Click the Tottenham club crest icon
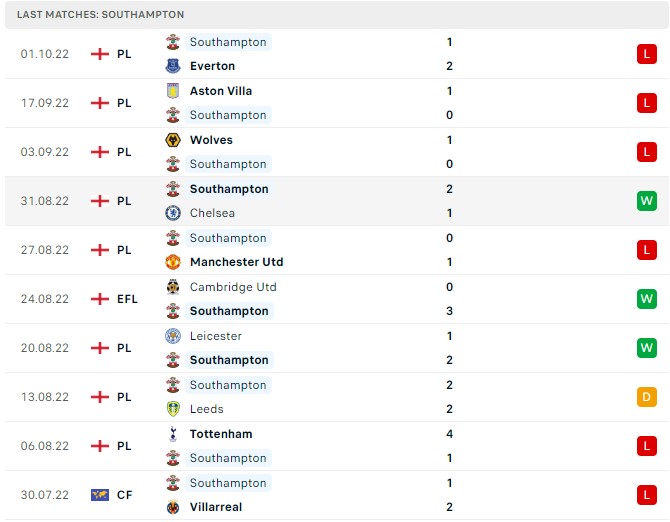Screen dimensions: 670x522 click(173, 434)
